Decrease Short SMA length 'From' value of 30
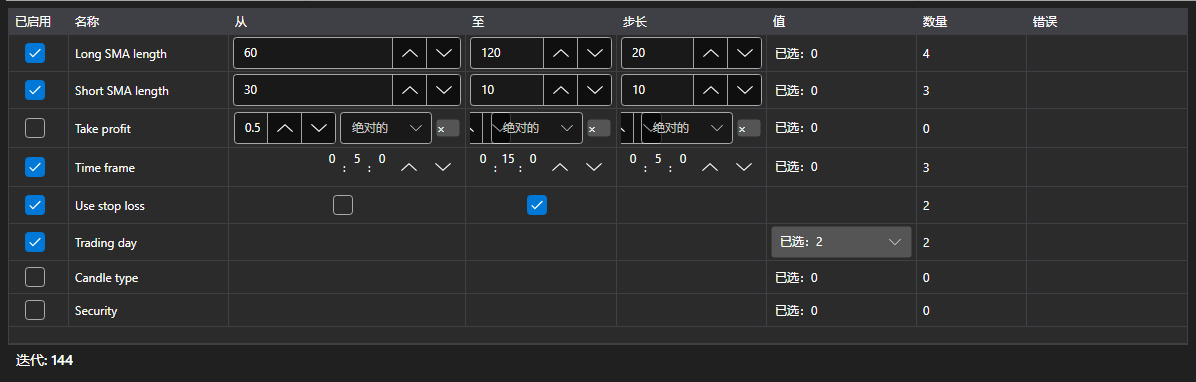The image size is (1196, 382). pos(443,90)
